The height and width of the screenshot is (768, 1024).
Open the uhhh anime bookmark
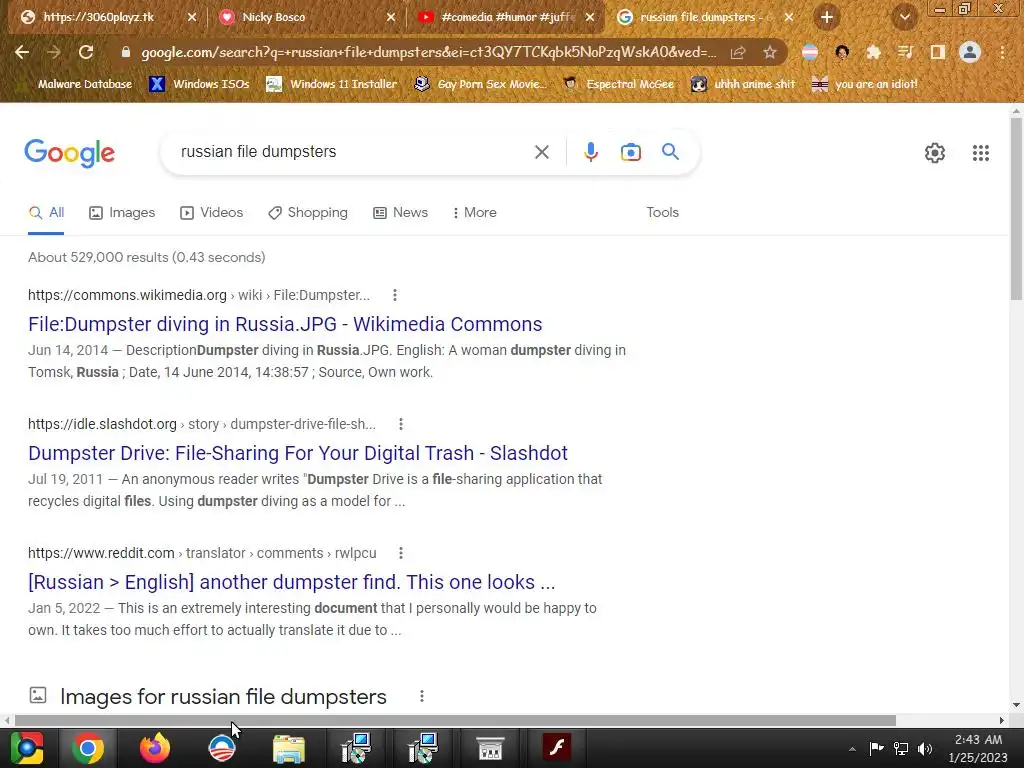click(743, 84)
